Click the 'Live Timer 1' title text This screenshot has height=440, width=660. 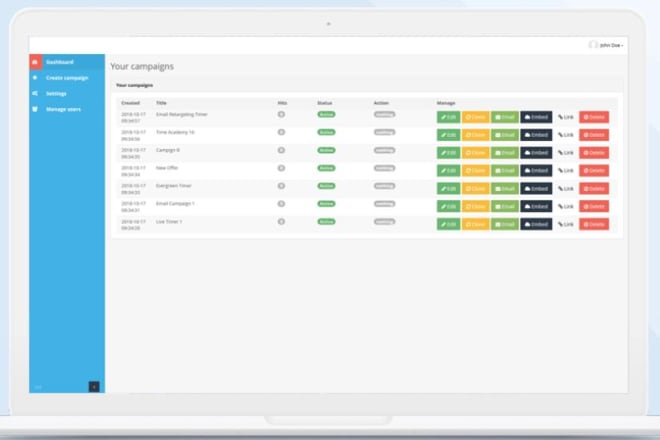tap(169, 221)
